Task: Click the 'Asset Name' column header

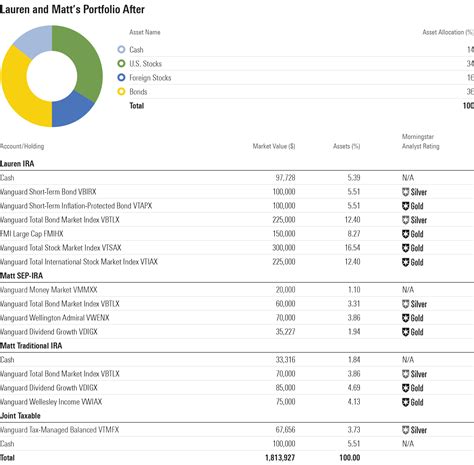Action: [145, 32]
